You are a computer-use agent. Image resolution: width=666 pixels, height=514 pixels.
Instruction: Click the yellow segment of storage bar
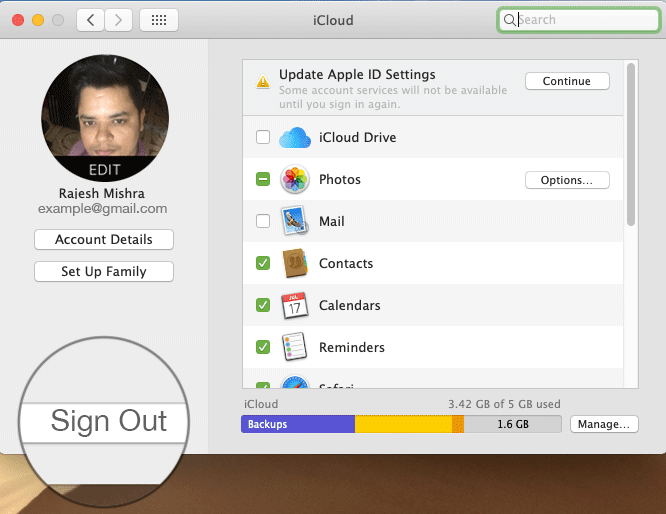pyautogui.click(x=404, y=424)
